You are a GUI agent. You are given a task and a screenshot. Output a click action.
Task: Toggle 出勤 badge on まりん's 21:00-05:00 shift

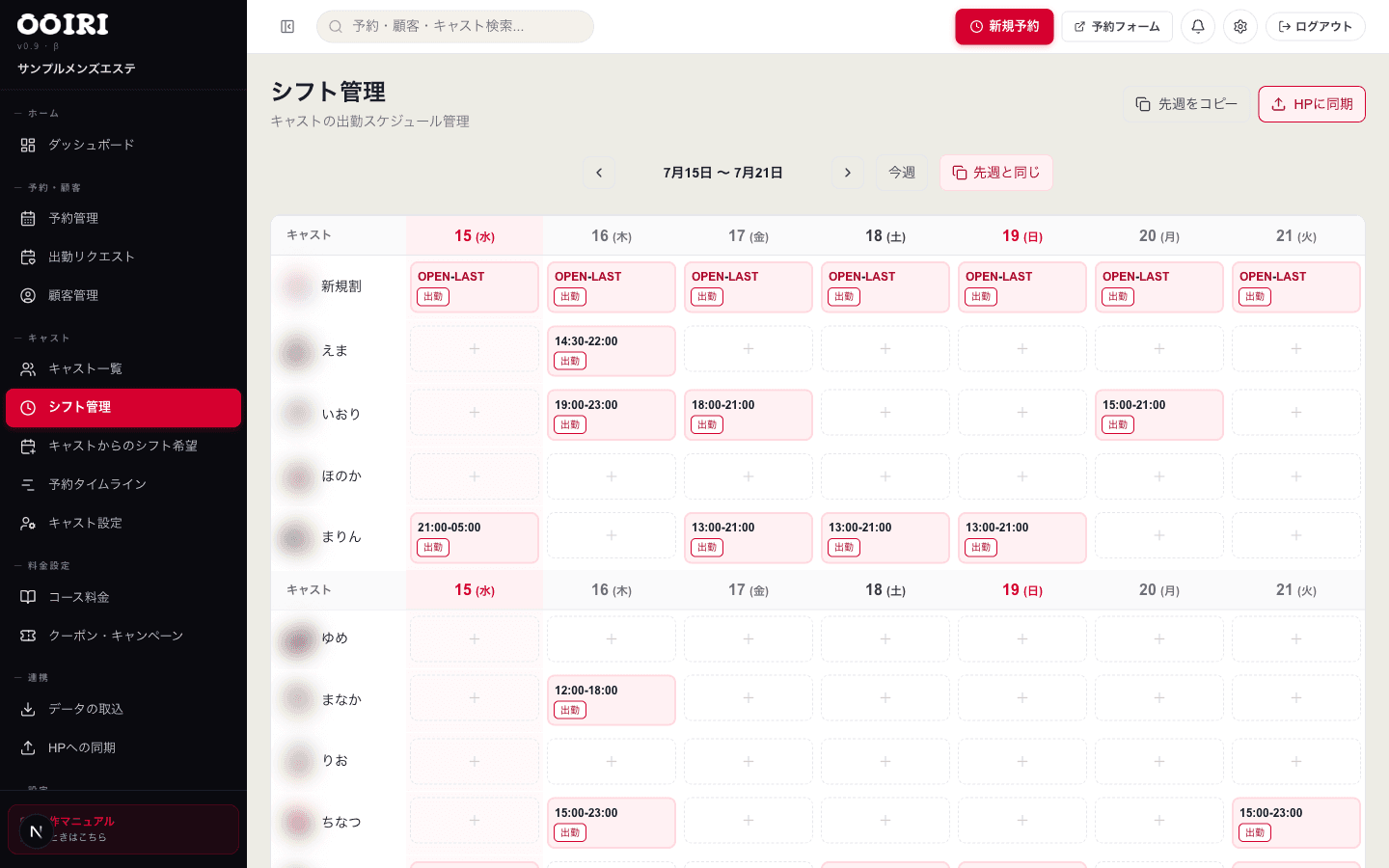click(x=433, y=547)
